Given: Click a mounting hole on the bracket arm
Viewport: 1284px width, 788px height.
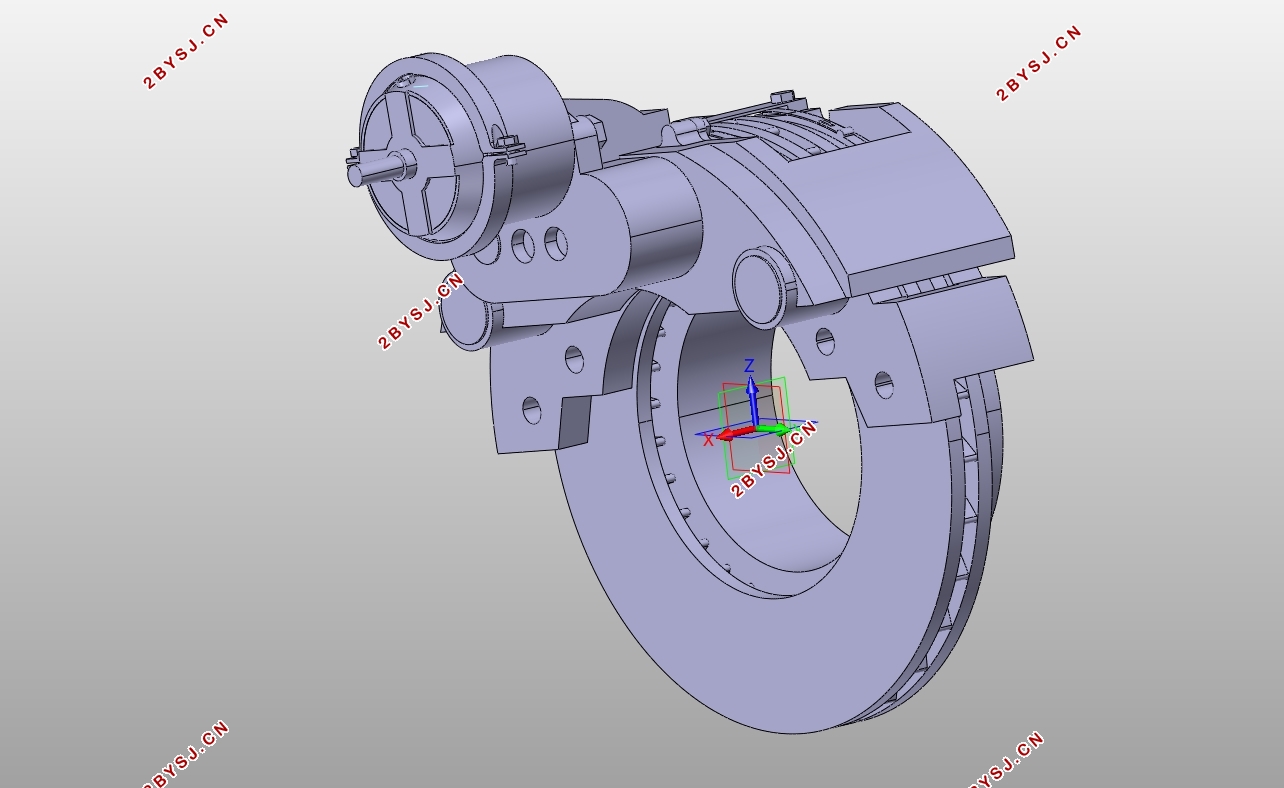Looking at the screenshot, I should point(575,360).
